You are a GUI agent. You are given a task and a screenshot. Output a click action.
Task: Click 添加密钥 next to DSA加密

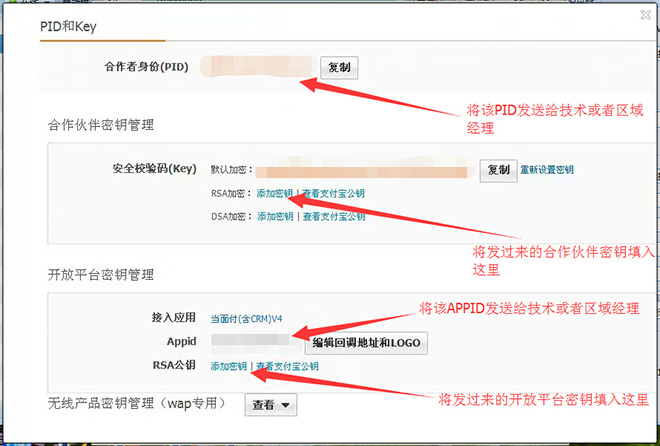click(275, 216)
